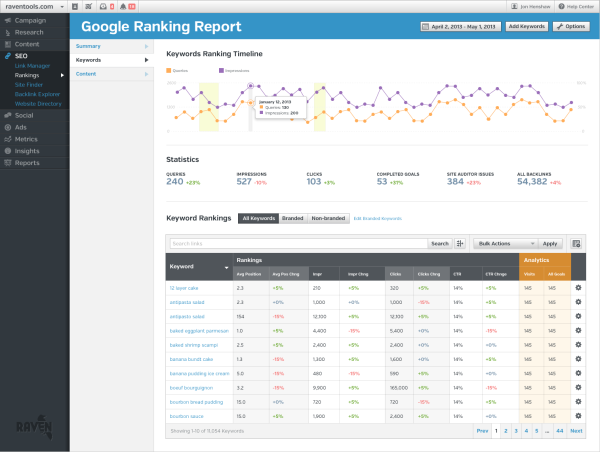600x452 pixels.
Task: Click the orange Queries legend swatch
Action: point(169,70)
